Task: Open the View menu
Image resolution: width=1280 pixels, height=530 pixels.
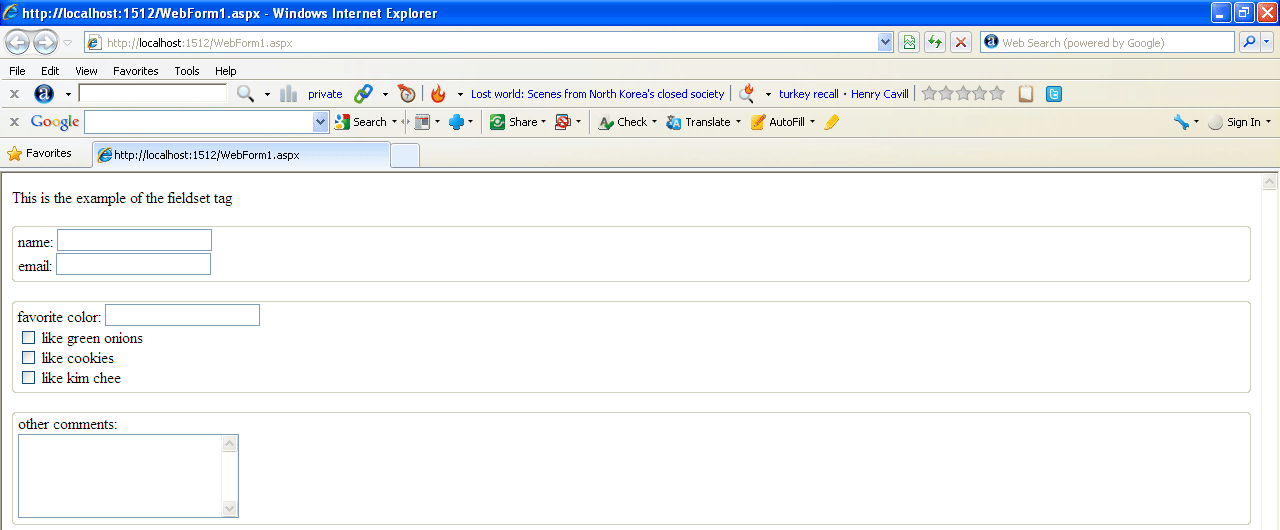Action: coord(86,71)
